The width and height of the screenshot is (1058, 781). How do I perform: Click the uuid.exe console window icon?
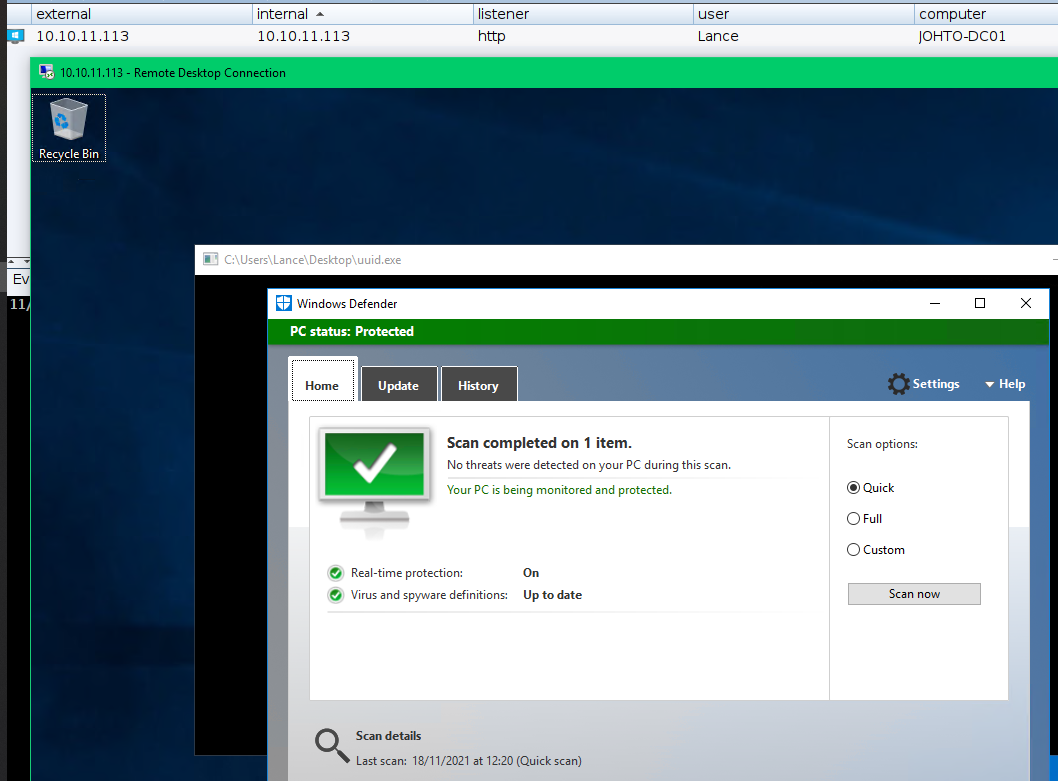[x=211, y=260]
